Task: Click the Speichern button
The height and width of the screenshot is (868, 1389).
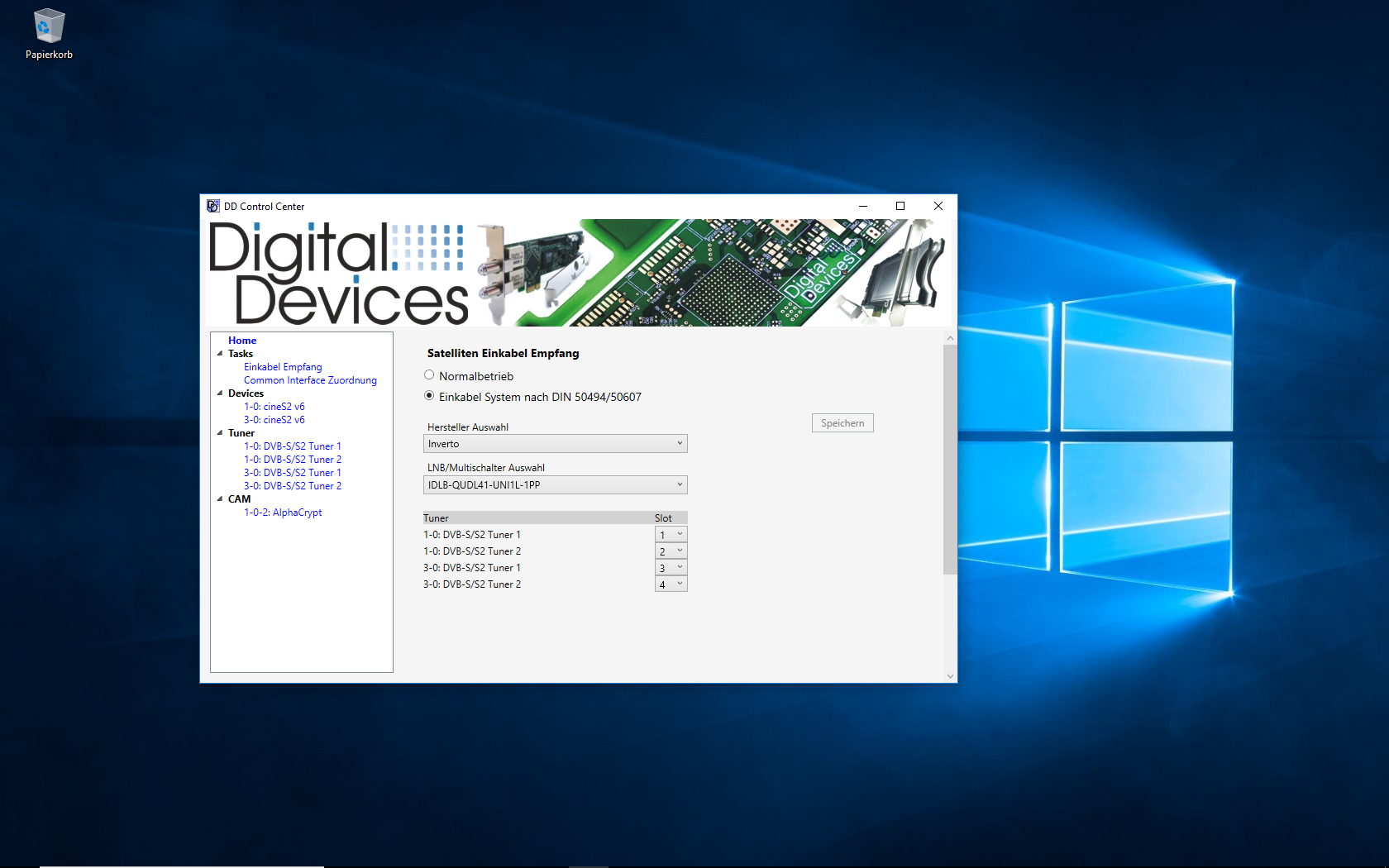Action: [842, 423]
